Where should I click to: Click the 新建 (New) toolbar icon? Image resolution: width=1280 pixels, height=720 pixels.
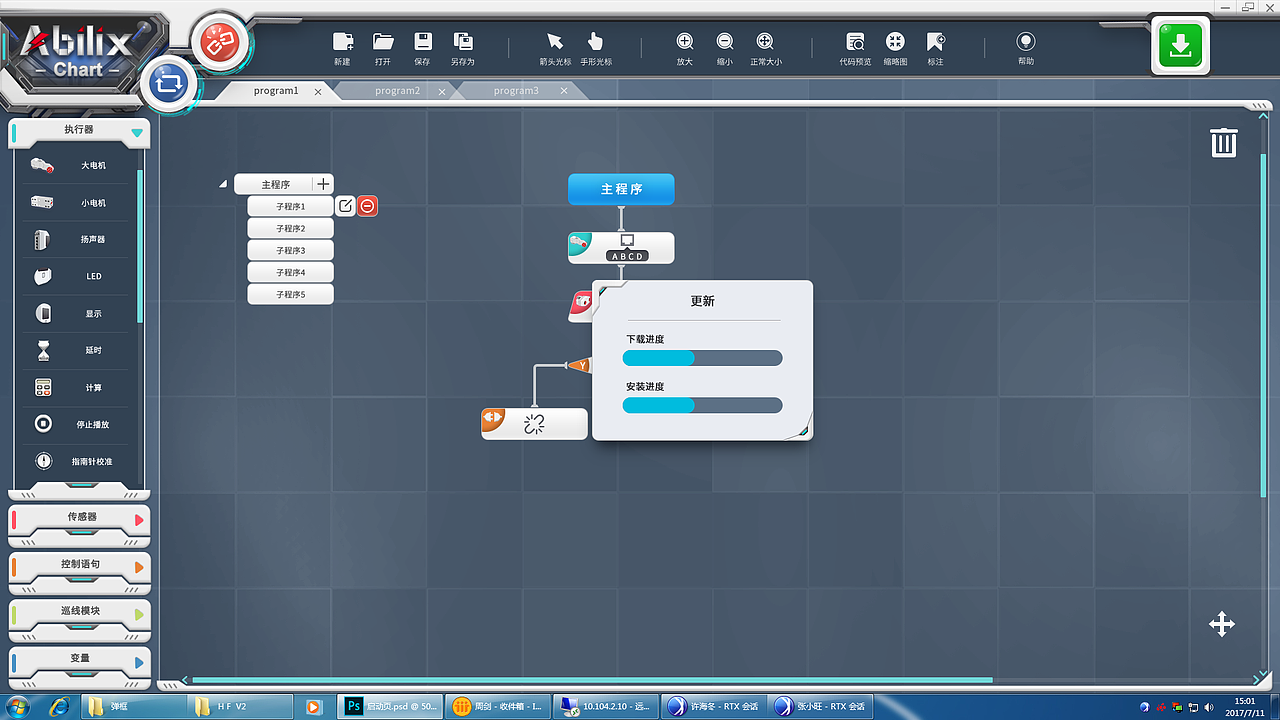[342, 42]
